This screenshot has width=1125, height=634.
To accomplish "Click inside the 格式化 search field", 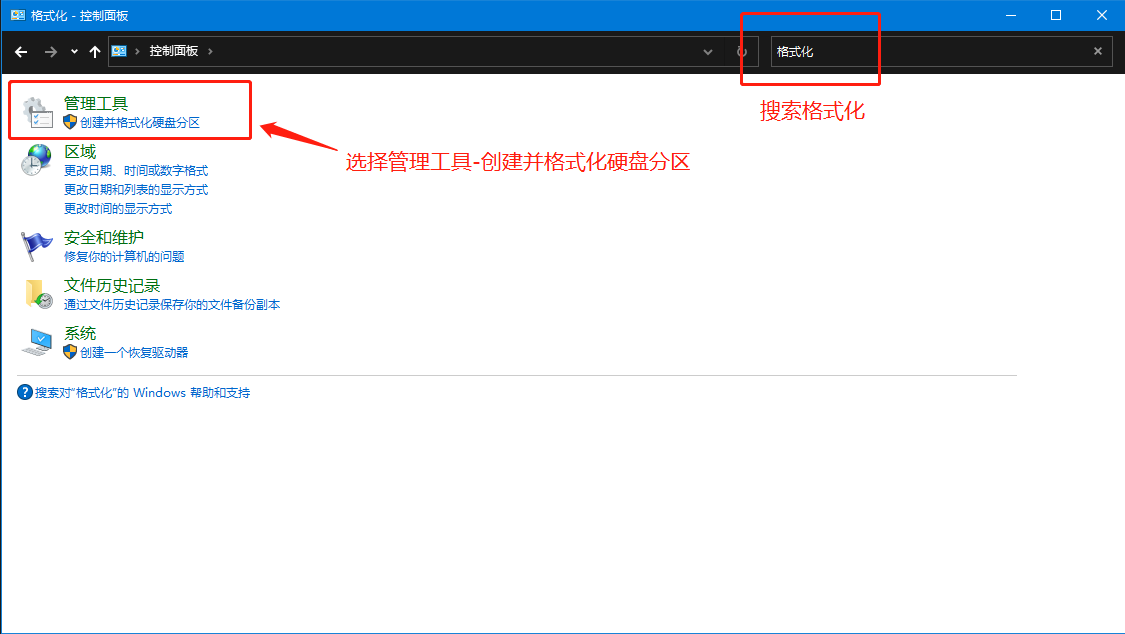I will [900, 50].
